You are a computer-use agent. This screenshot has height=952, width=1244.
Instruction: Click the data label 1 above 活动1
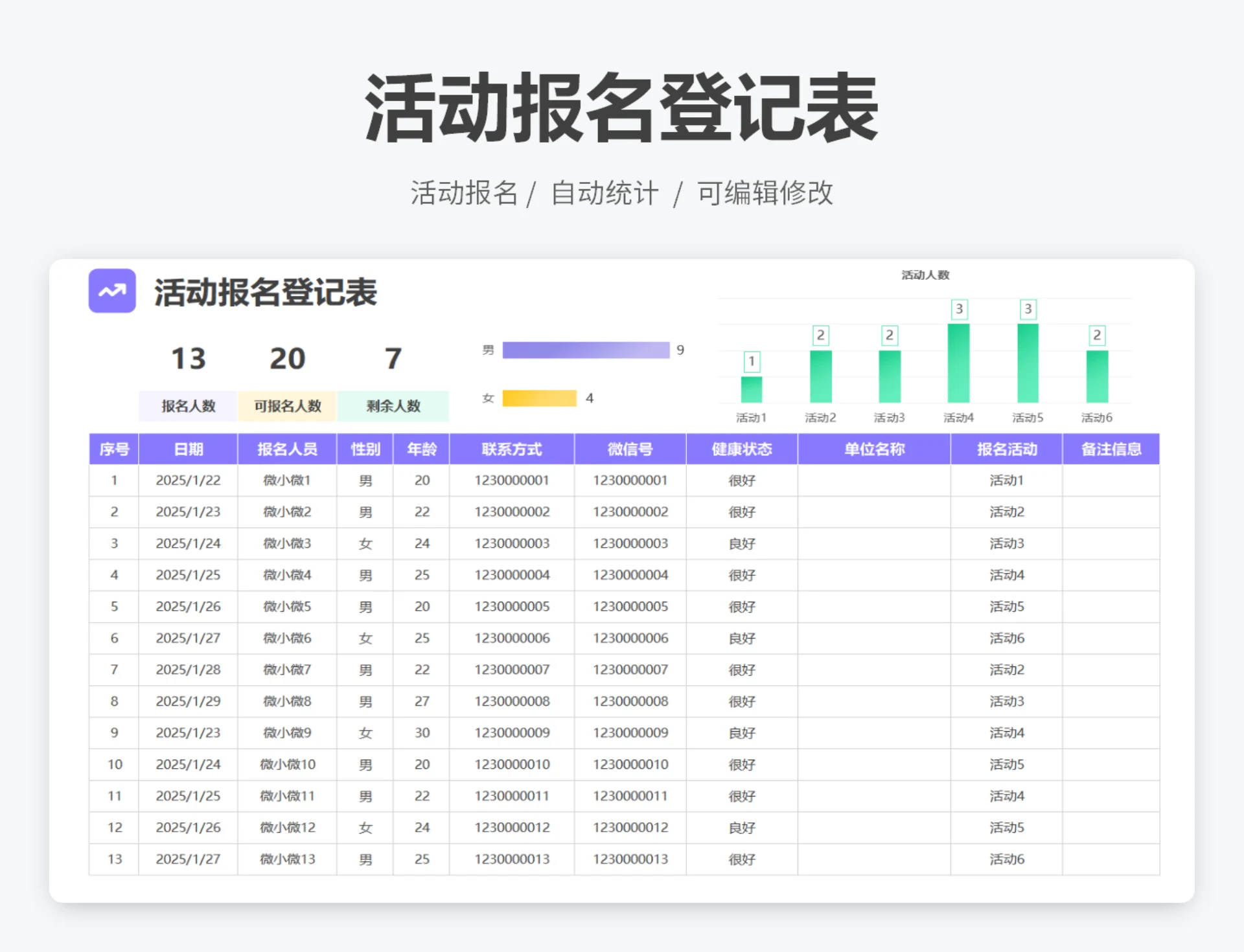(751, 363)
